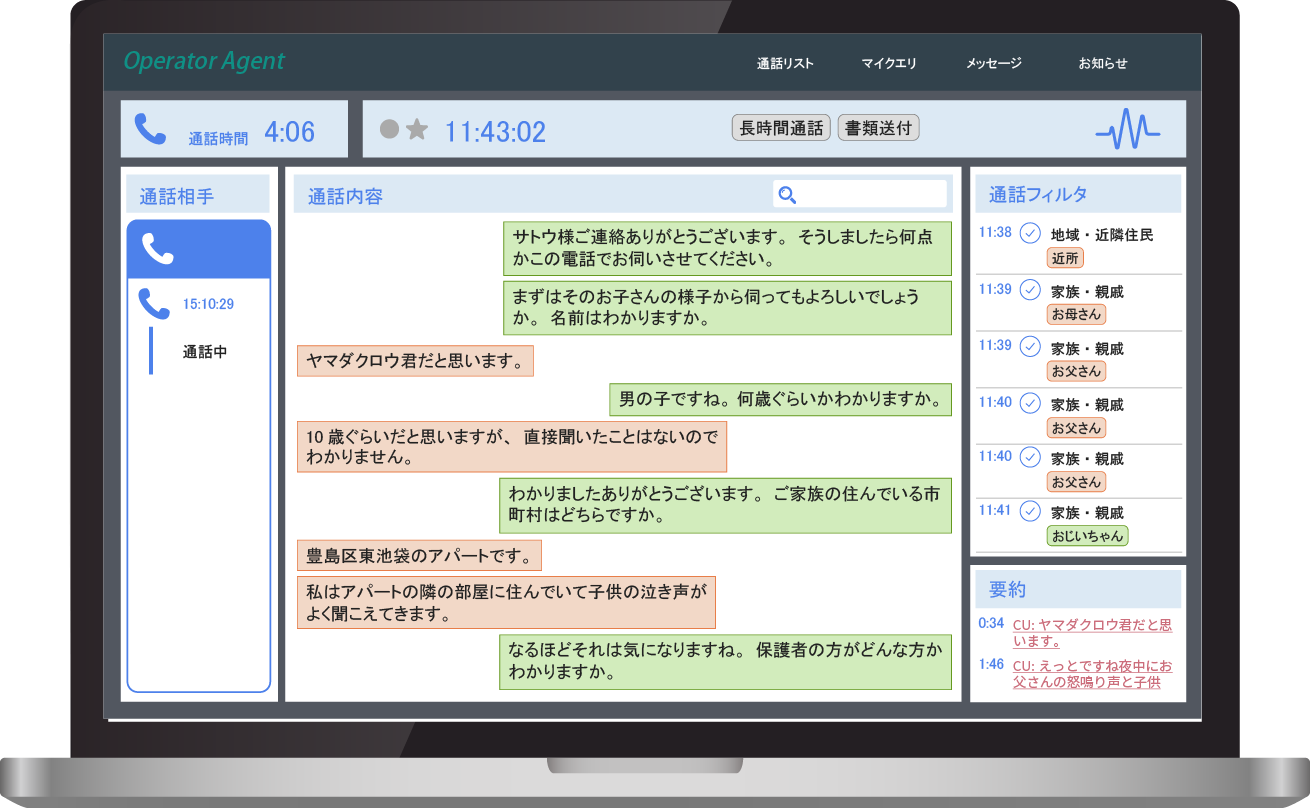Open the お知らせ menu
The height and width of the screenshot is (808, 1310).
pyautogui.click(x=1102, y=64)
